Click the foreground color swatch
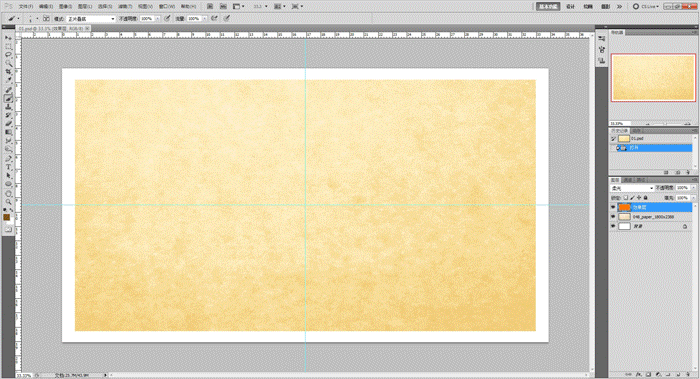The height and width of the screenshot is (379, 700). [7, 217]
